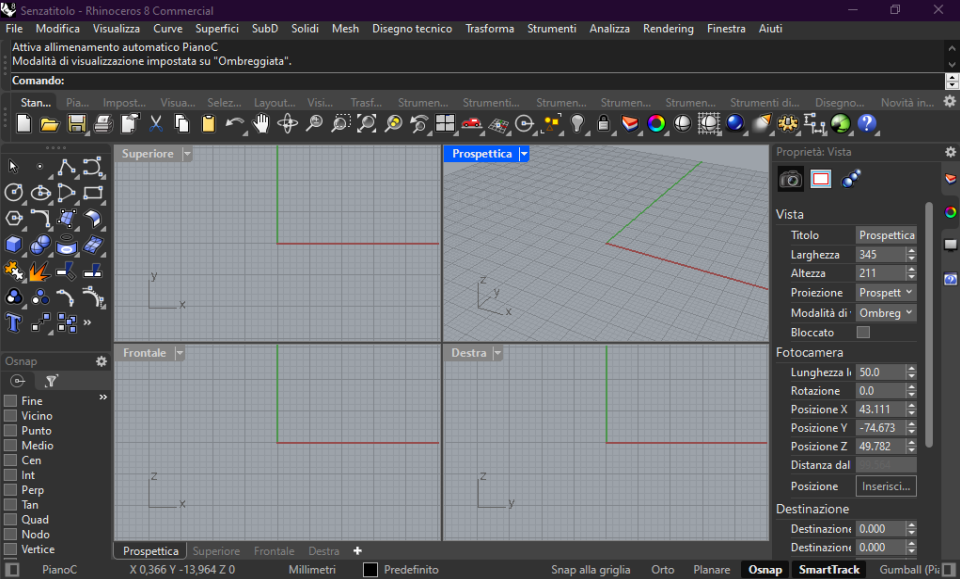The height and width of the screenshot is (579, 960).
Task: Click the Polygon tool icon
Action: point(13,219)
